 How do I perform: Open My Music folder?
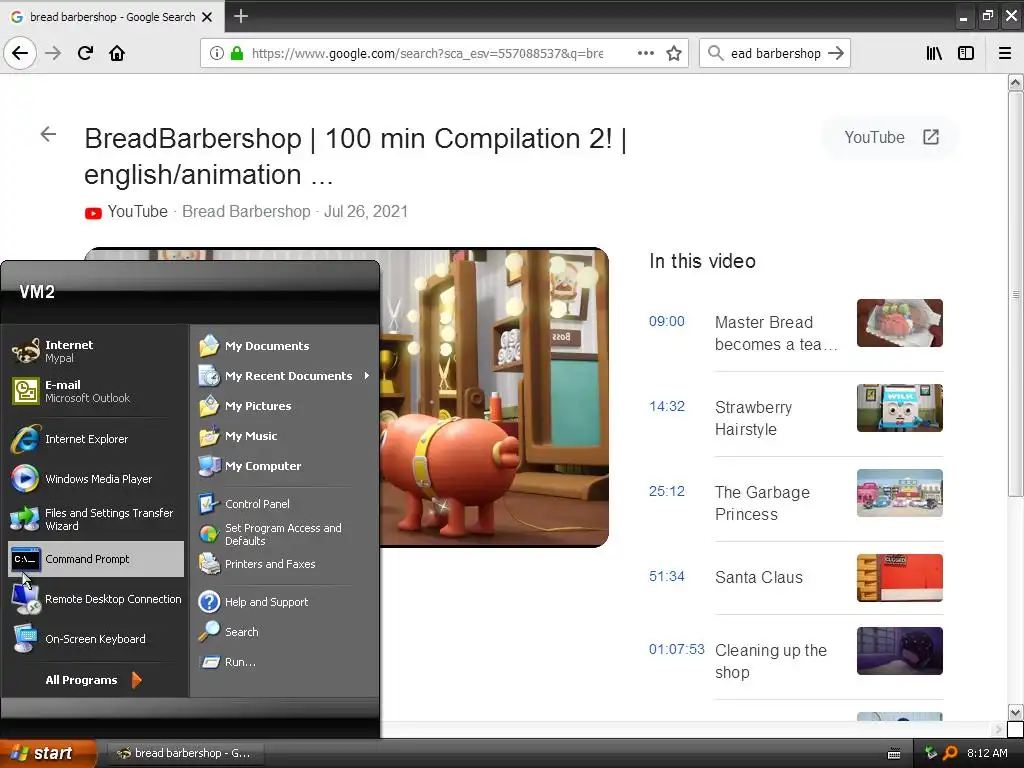pyautogui.click(x=285, y=436)
